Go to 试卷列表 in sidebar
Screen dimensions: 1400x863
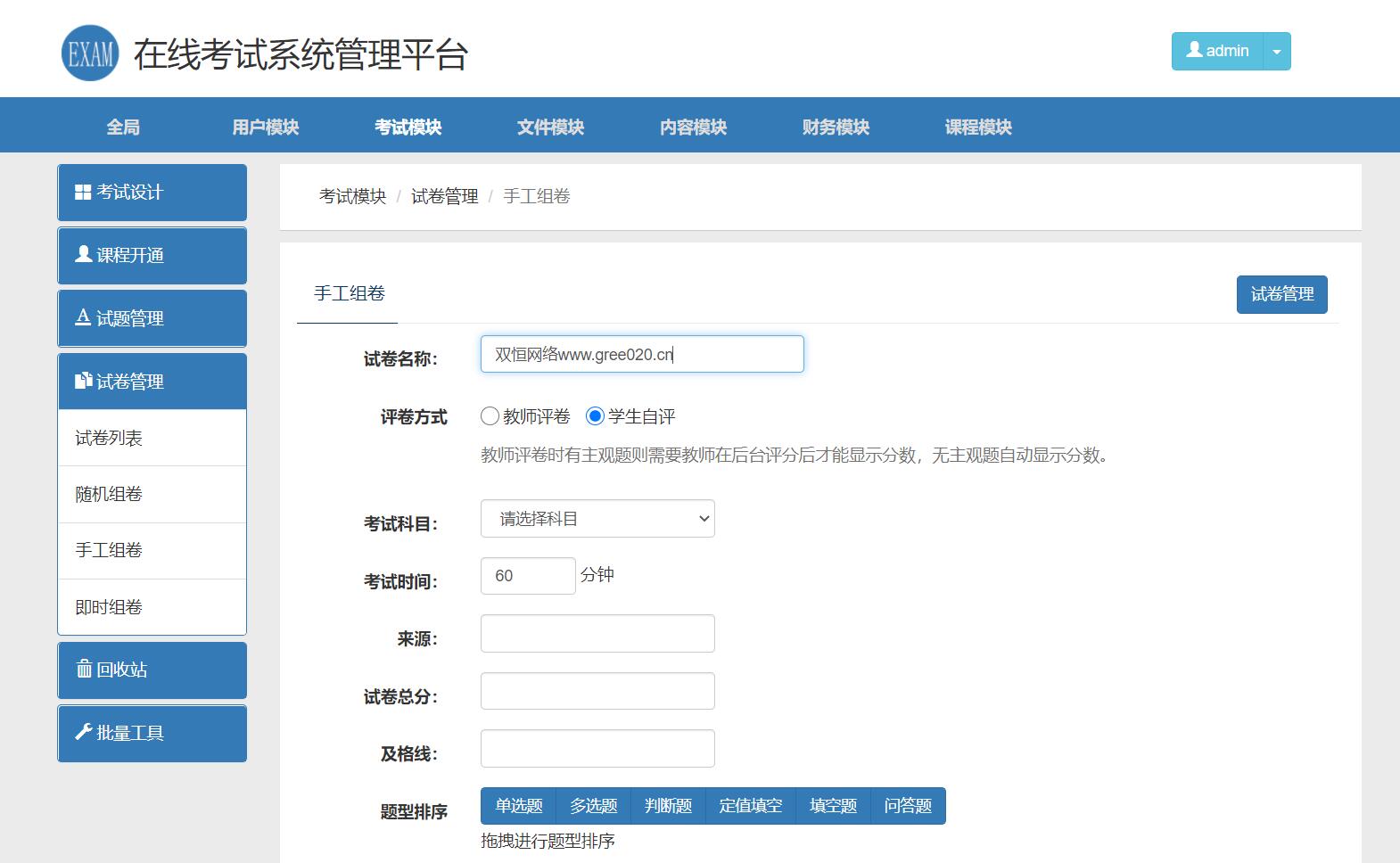[152, 438]
